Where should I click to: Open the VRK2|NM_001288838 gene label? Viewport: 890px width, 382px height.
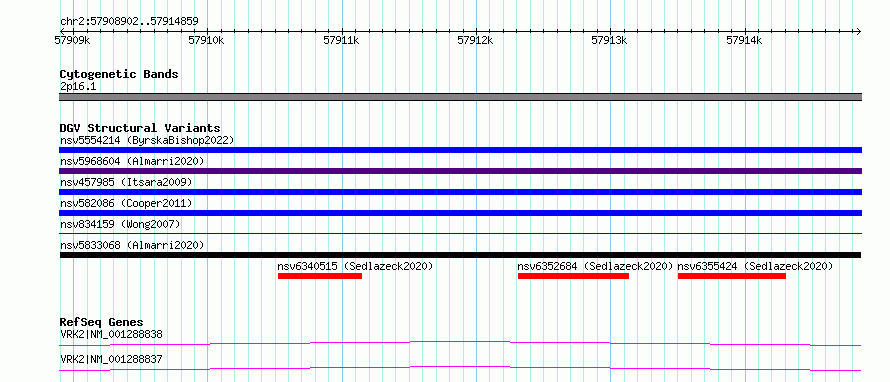[111, 334]
